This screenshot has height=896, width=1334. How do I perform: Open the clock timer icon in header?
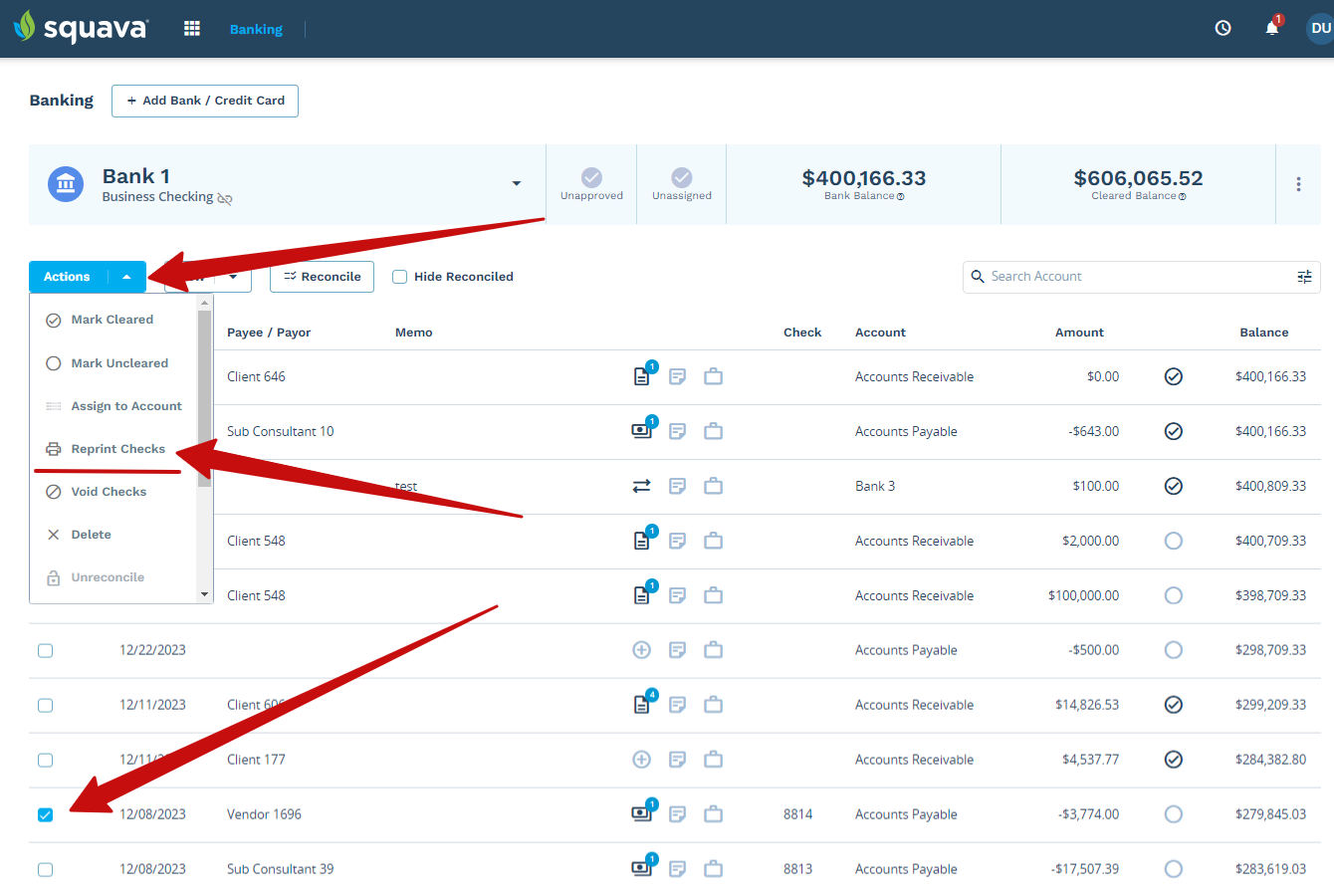[1223, 29]
